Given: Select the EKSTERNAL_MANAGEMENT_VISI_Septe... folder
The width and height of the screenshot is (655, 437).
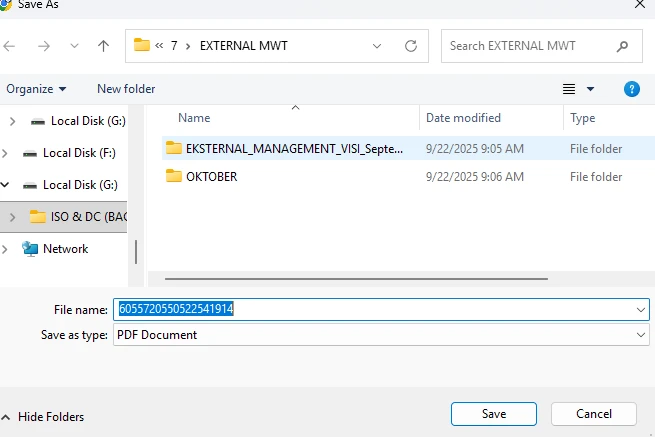Looking at the screenshot, I should pyautogui.click(x=294, y=149).
